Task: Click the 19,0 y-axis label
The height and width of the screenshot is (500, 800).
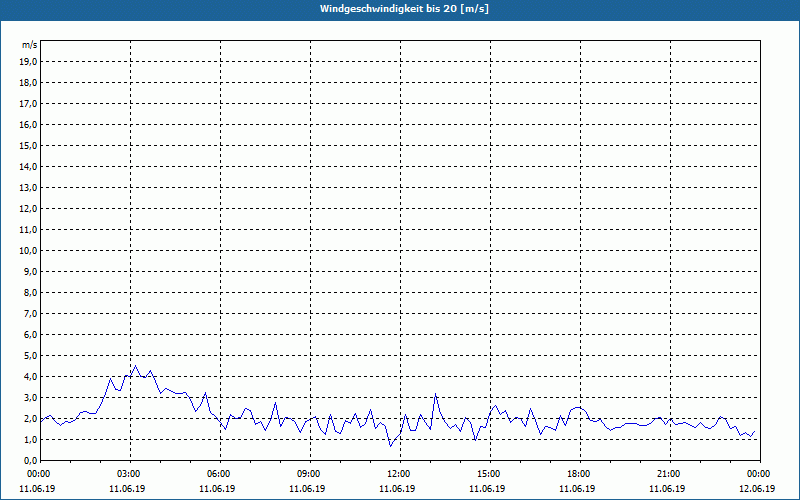Action: tap(28, 62)
